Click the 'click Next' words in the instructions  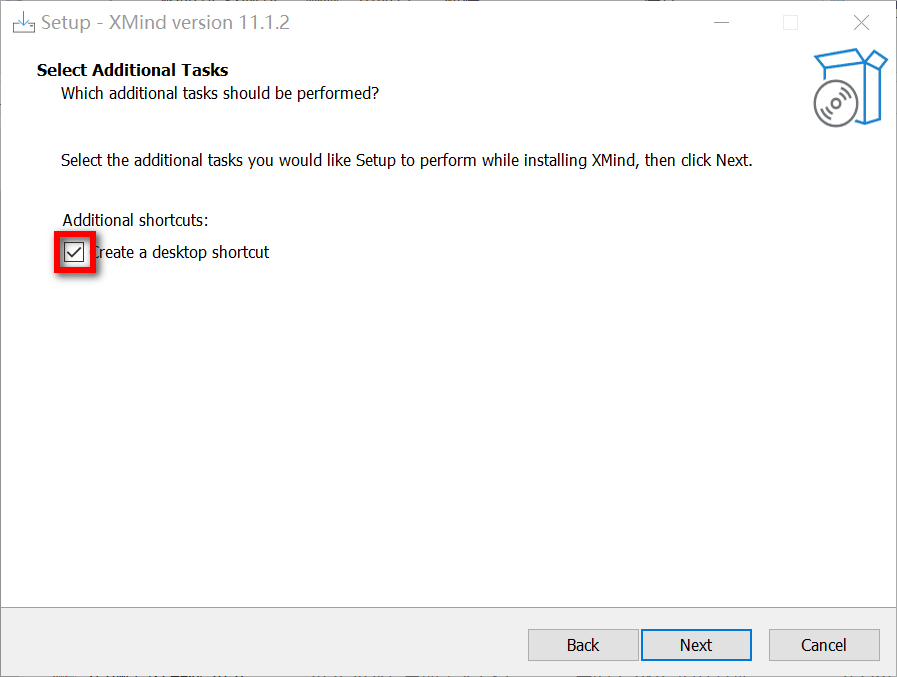point(715,160)
